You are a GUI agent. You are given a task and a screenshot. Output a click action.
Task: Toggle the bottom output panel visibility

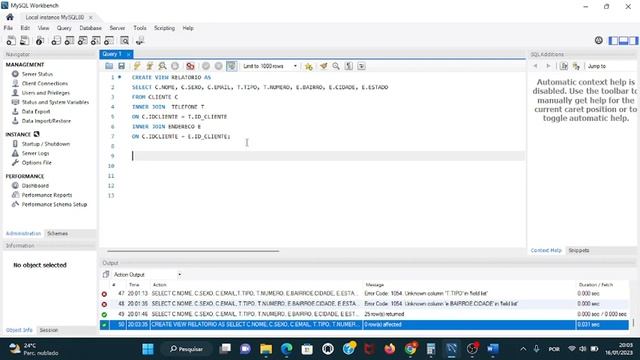623,40
